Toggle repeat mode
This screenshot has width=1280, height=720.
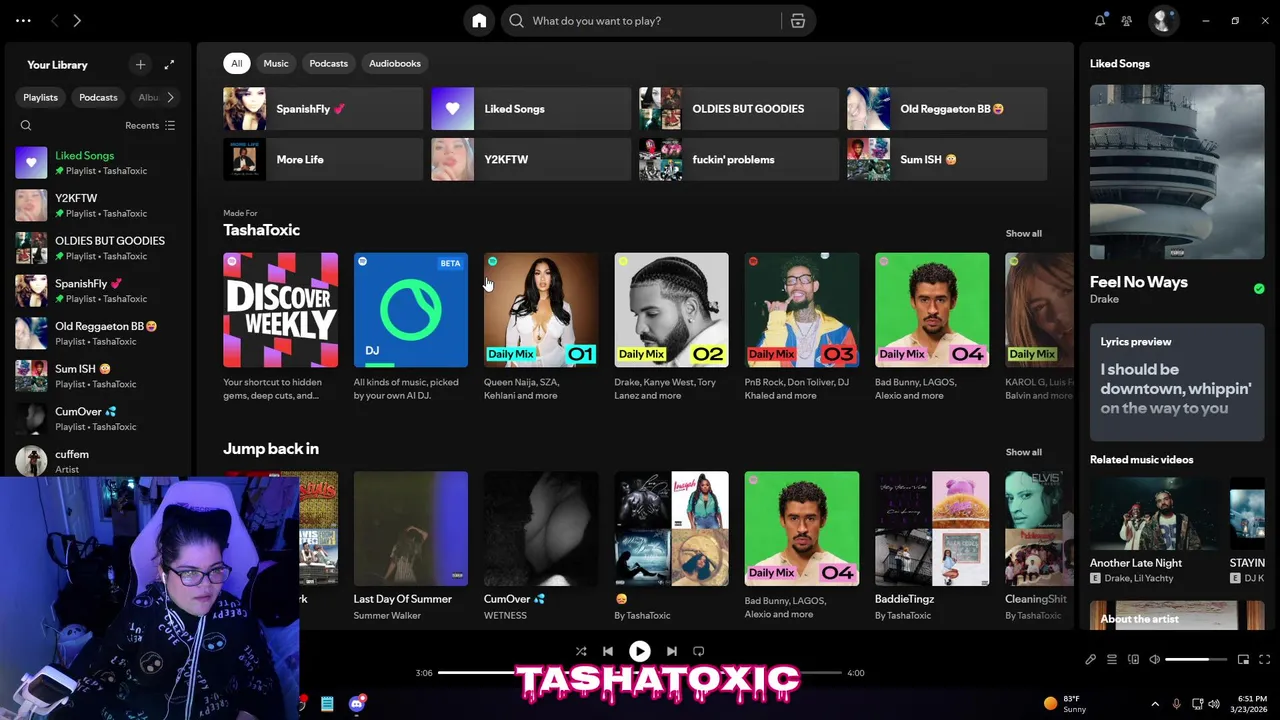coord(699,651)
